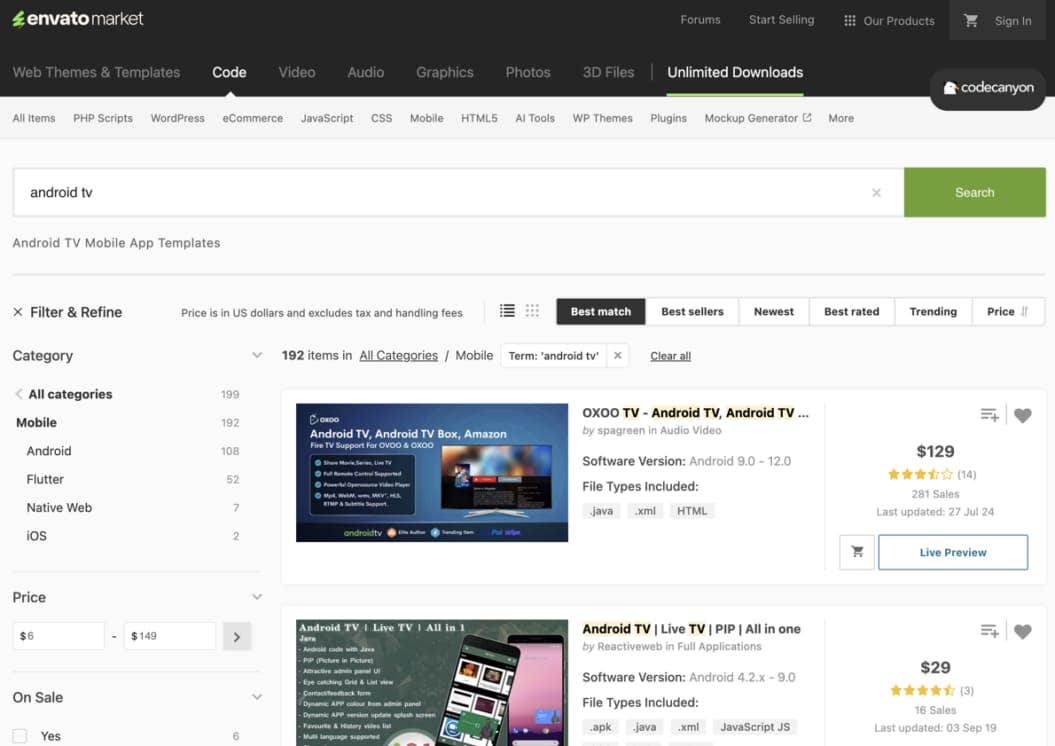Open the Graphics tab
Viewport: 1055px width, 746px height.
[x=445, y=72]
